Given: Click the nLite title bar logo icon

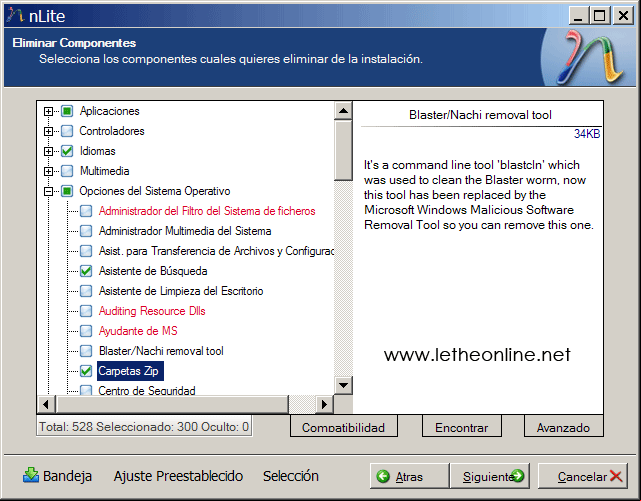Looking at the screenshot, I should point(15,15).
